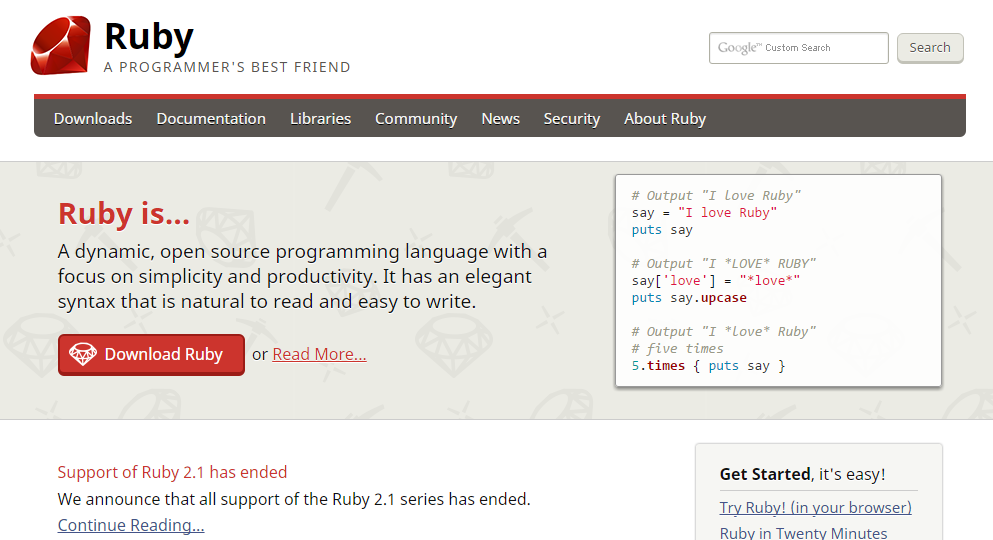Viewport: 993px width, 540px height.
Task: Click the Search button
Action: click(930, 48)
